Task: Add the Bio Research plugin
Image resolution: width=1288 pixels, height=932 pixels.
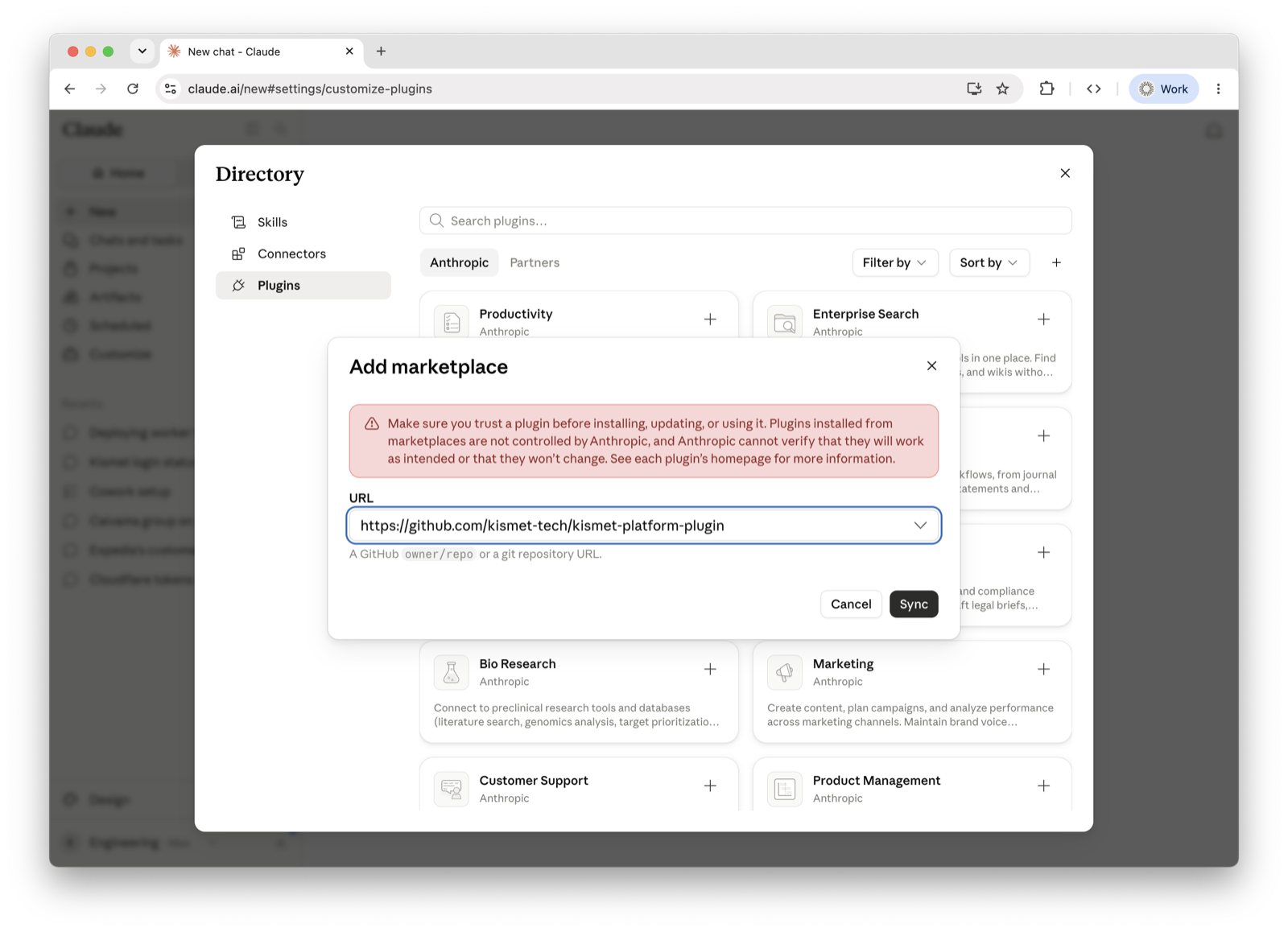Action: click(710, 670)
